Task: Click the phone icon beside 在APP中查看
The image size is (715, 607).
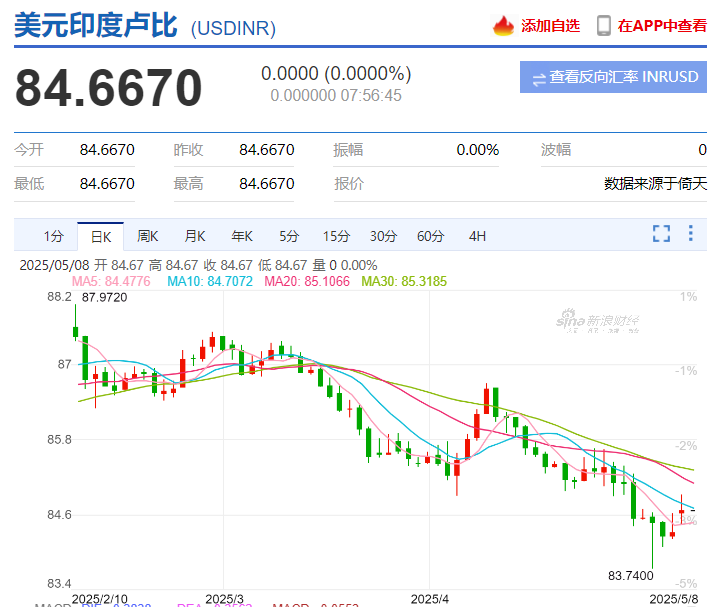Action: point(604,26)
